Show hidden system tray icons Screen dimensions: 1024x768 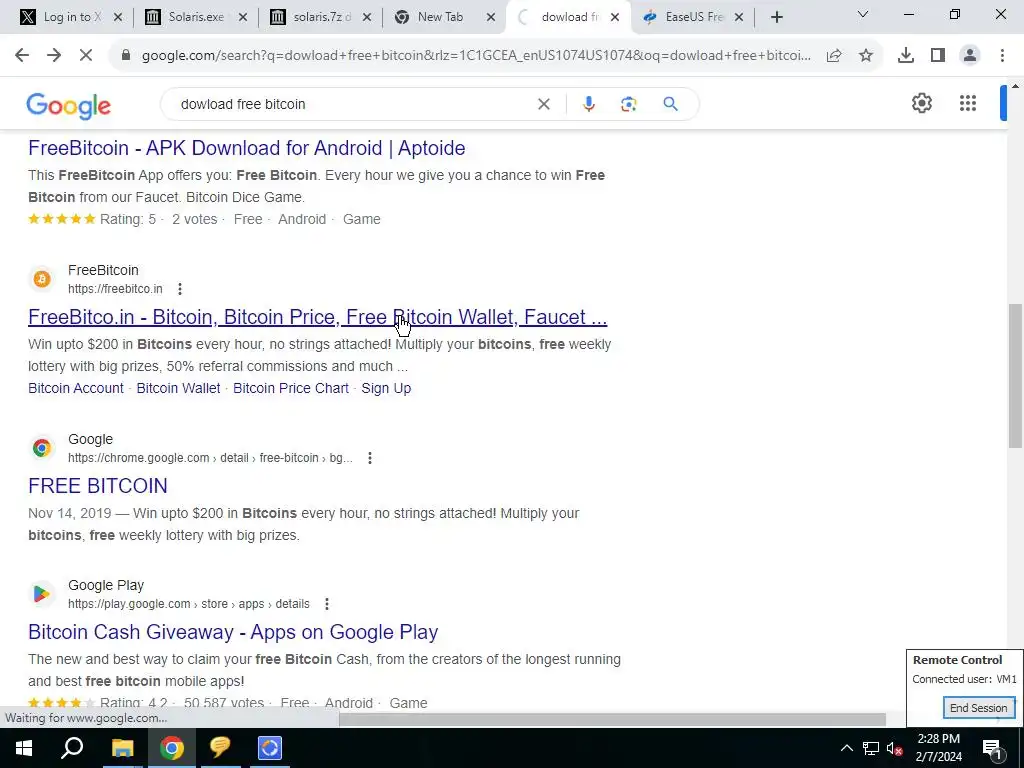pos(846,748)
